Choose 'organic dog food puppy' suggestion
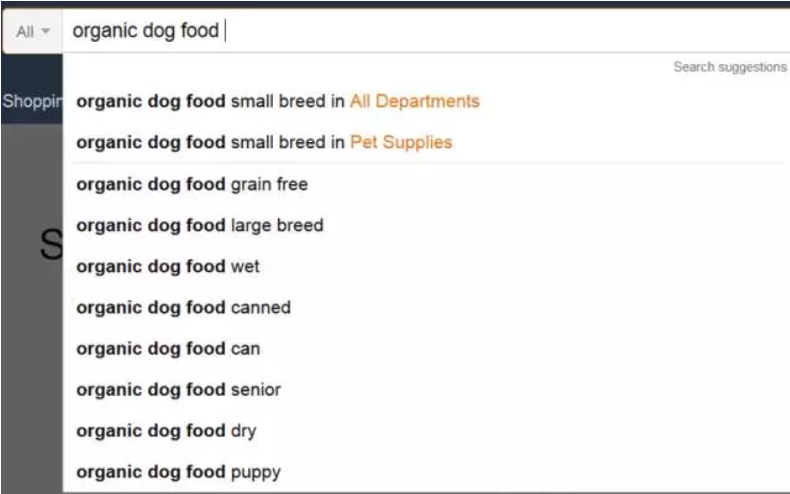Screen dimensions: 790x494 [x=178, y=471]
